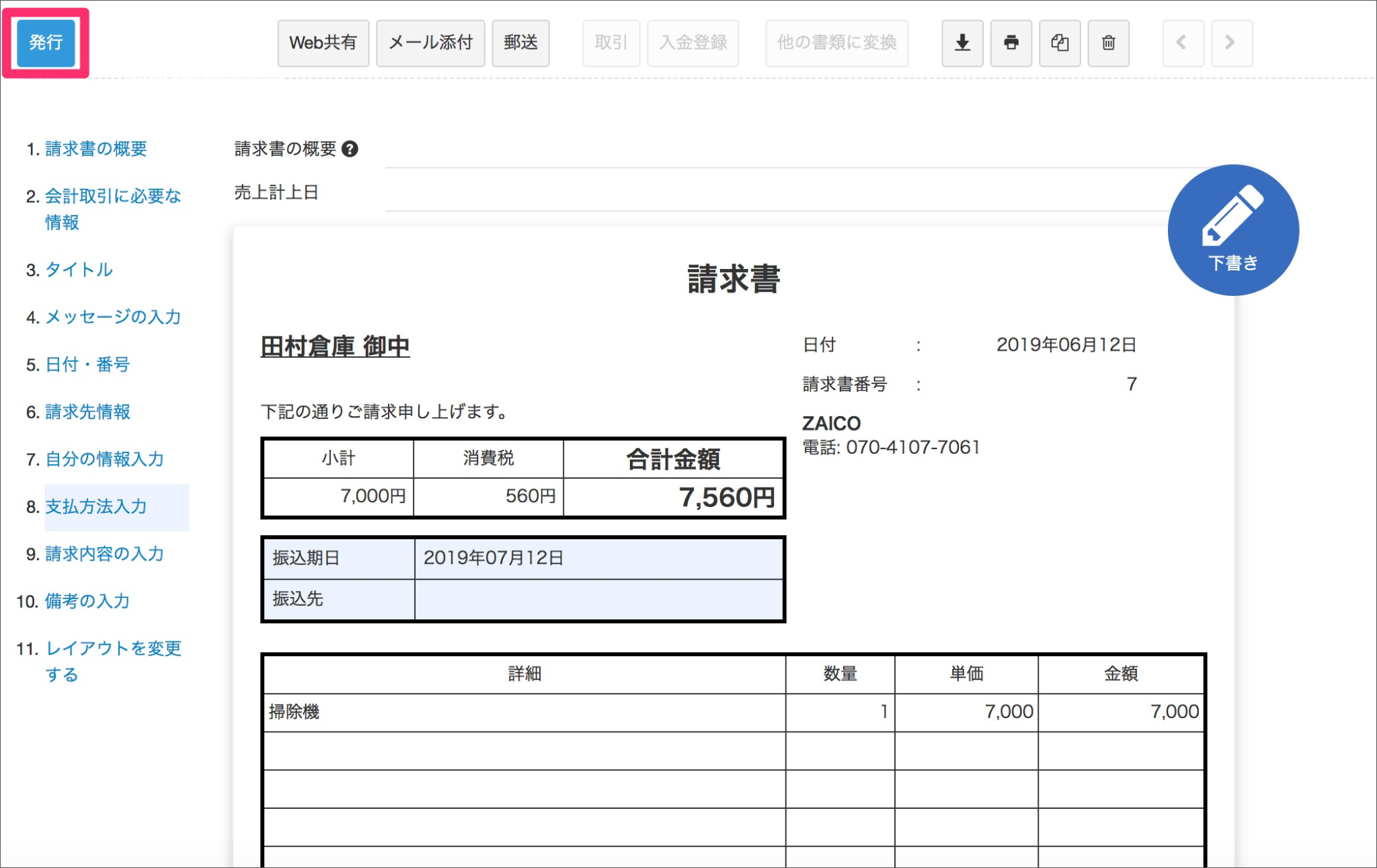Click the 単価 column header
The height and width of the screenshot is (868, 1377).
click(x=967, y=674)
